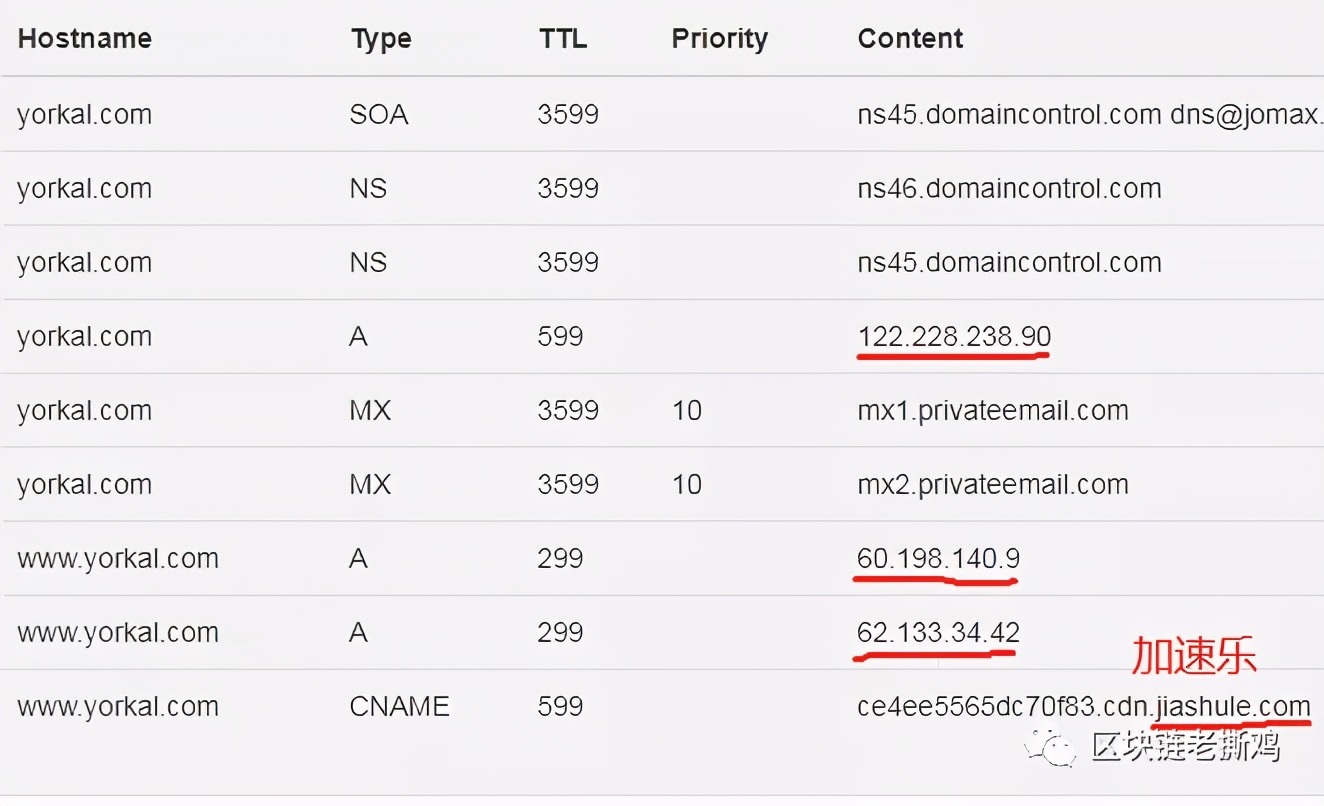
Task: Click mx1.privateemail.com entry
Action: (x=993, y=411)
